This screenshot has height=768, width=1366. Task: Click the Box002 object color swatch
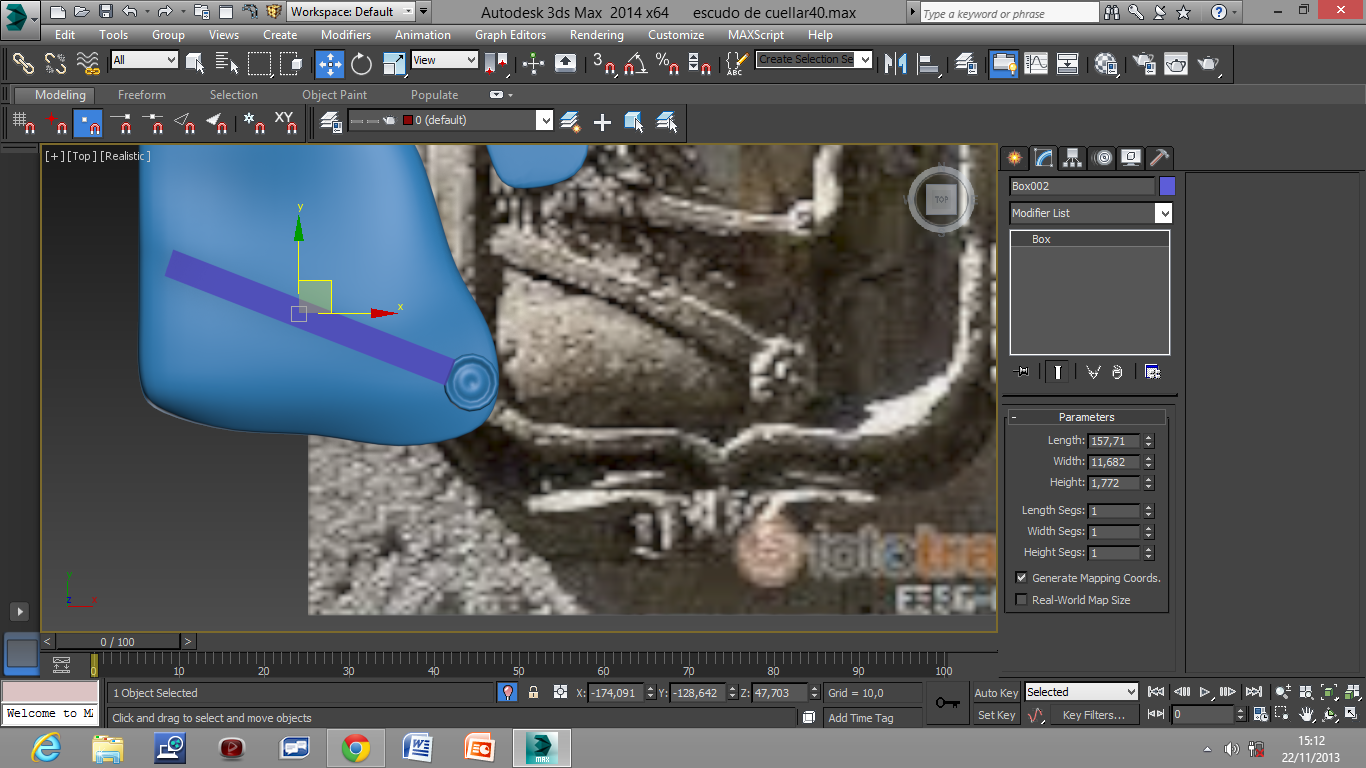[x=1167, y=186]
